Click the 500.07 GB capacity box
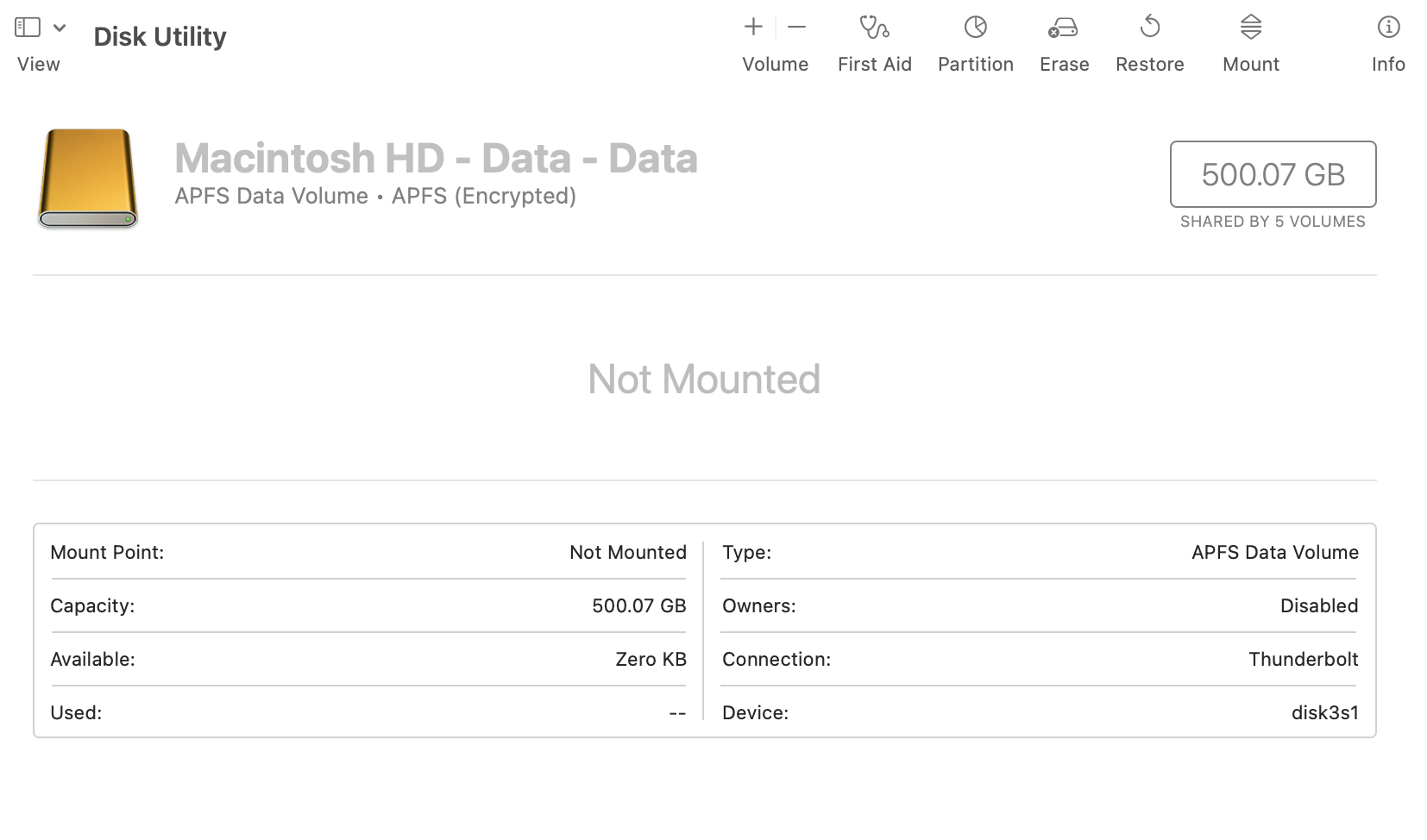Viewport: 1427px width, 840px height. 1273,174
